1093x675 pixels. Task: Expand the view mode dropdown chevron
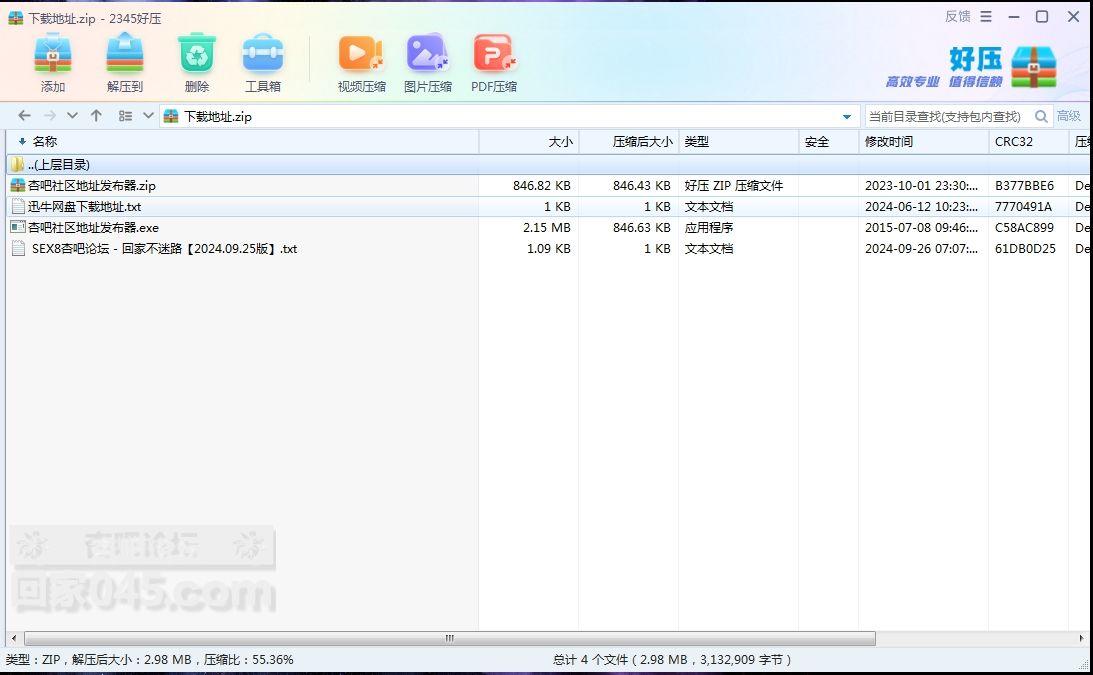coord(148,116)
